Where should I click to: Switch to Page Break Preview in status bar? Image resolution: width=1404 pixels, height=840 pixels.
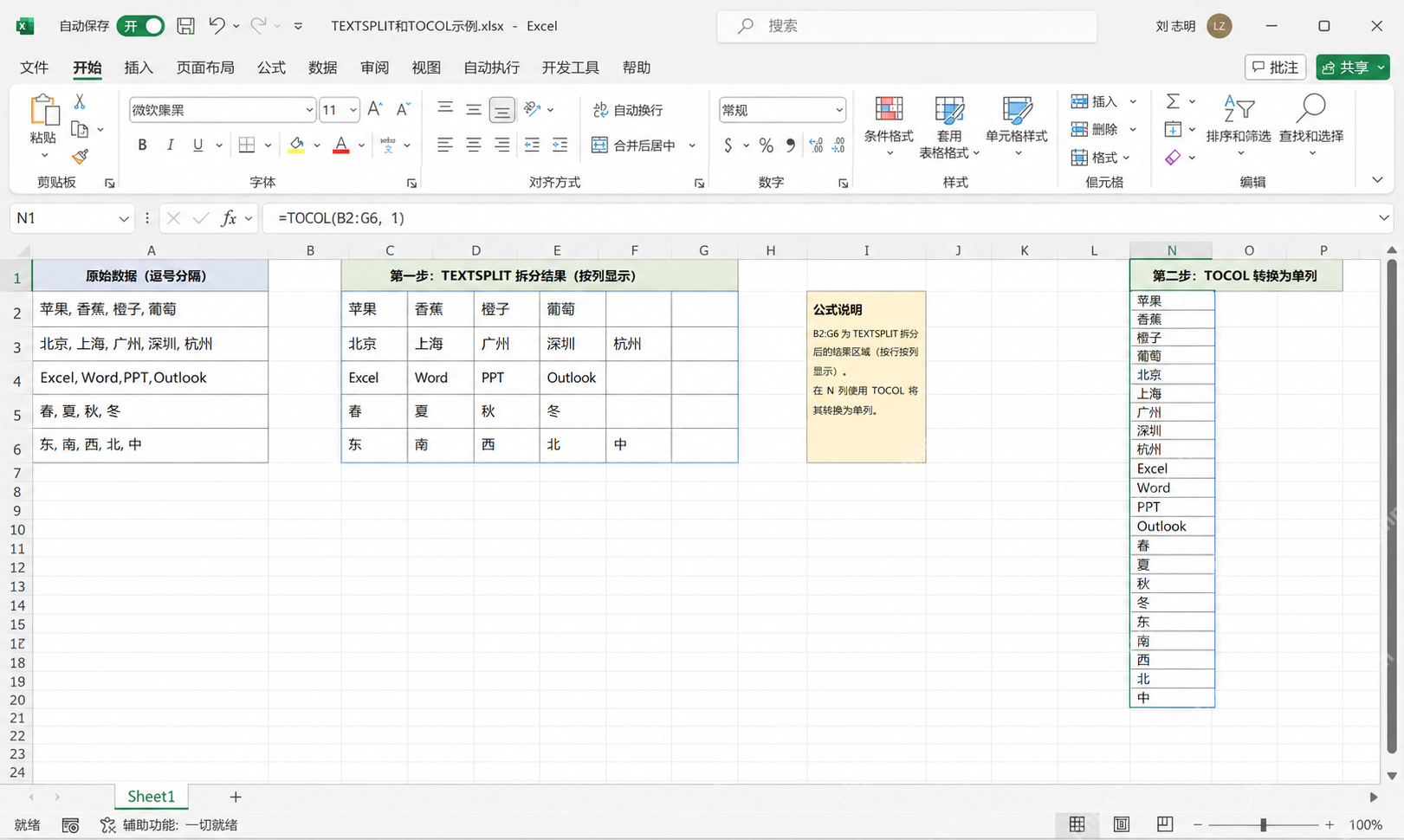pyautogui.click(x=1165, y=824)
